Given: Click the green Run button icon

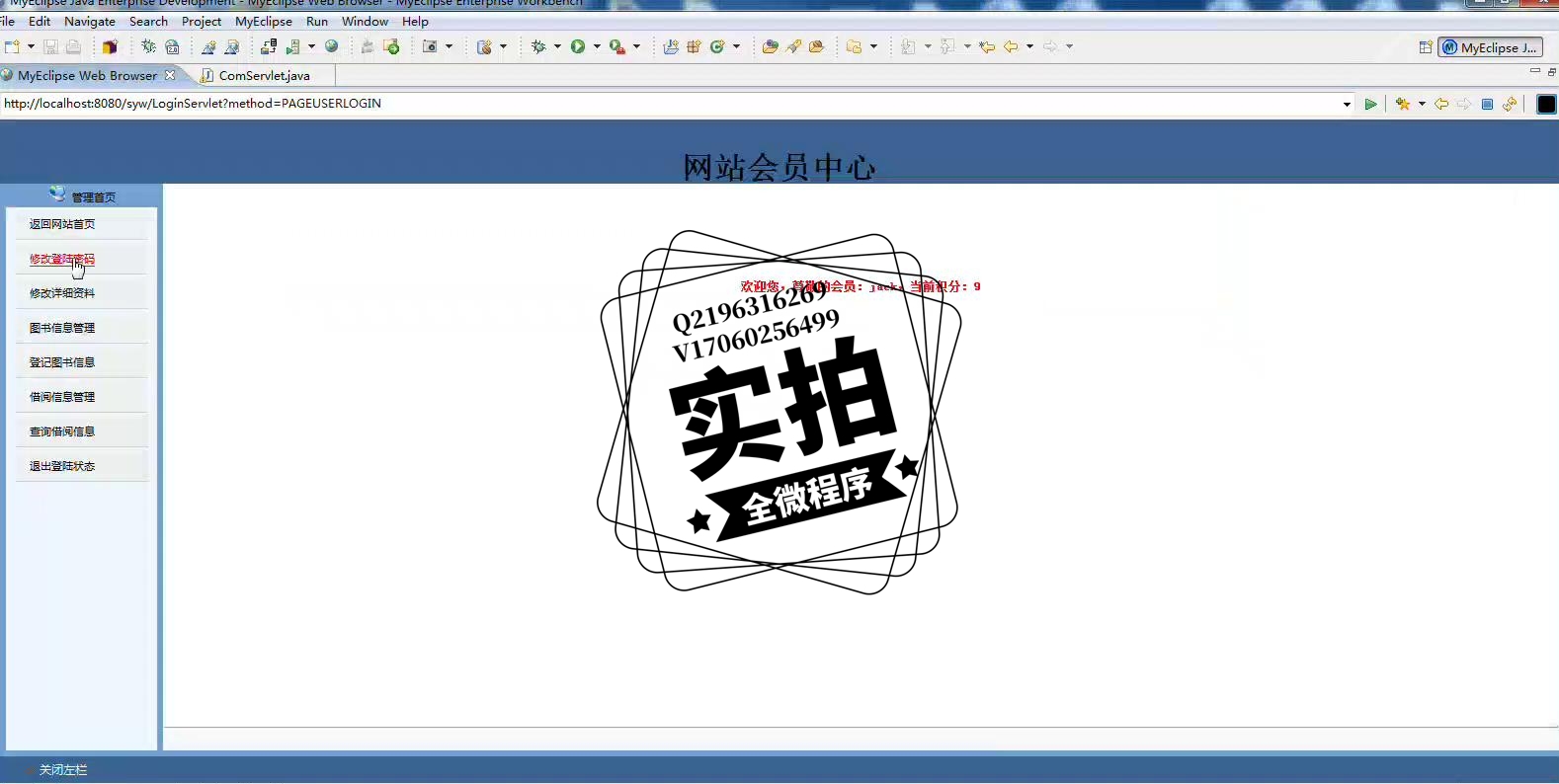Looking at the screenshot, I should (578, 46).
